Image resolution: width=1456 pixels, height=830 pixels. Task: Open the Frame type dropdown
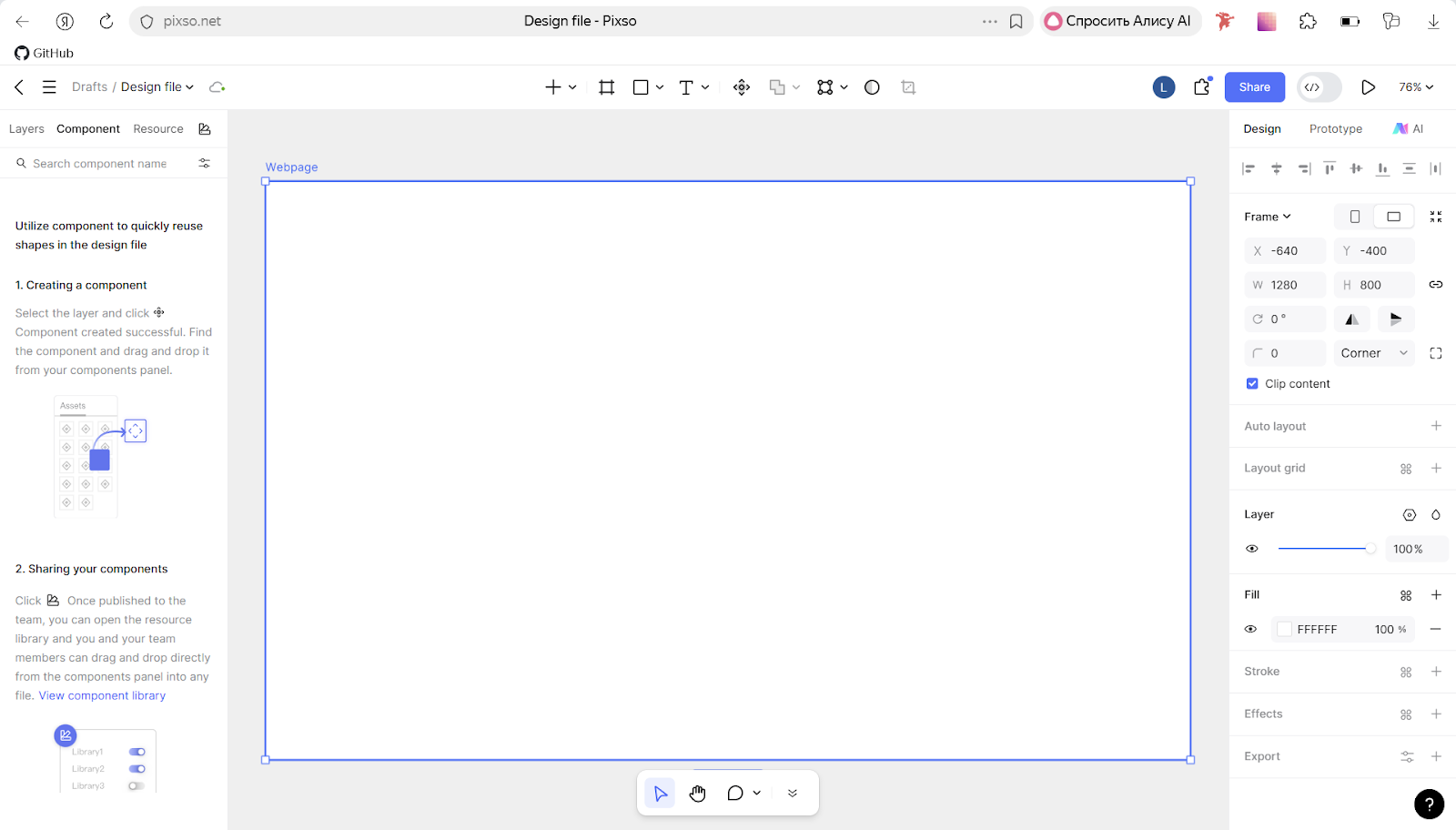(1268, 217)
